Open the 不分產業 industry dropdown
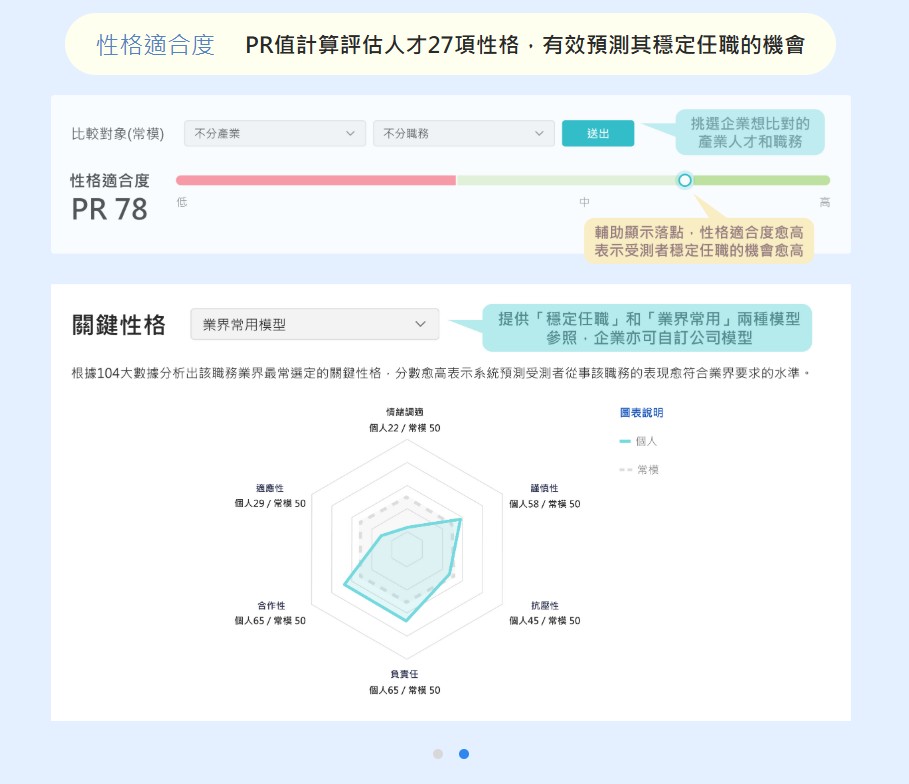This screenshot has width=909, height=784. (x=275, y=133)
